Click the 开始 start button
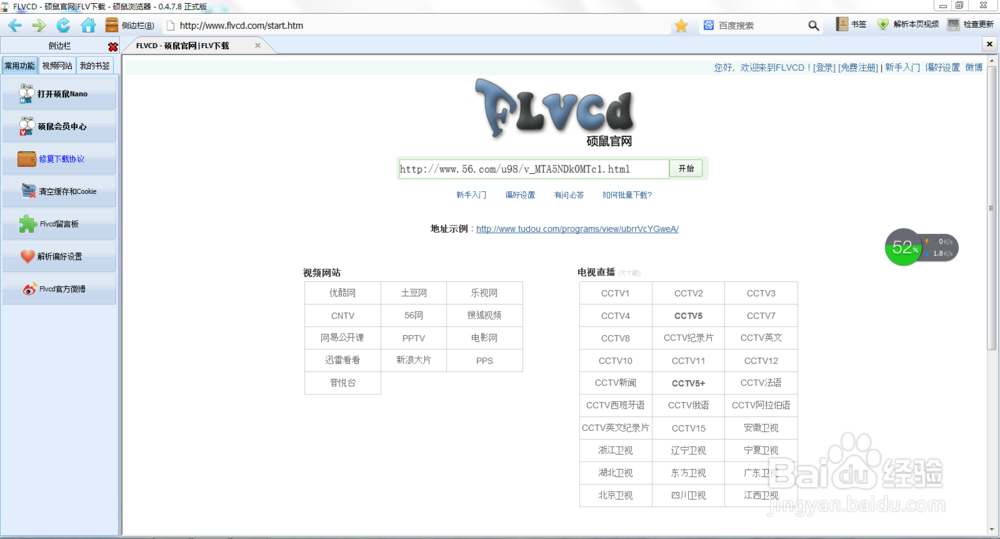This screenshot has height=539, width=1000. point(686,168)
